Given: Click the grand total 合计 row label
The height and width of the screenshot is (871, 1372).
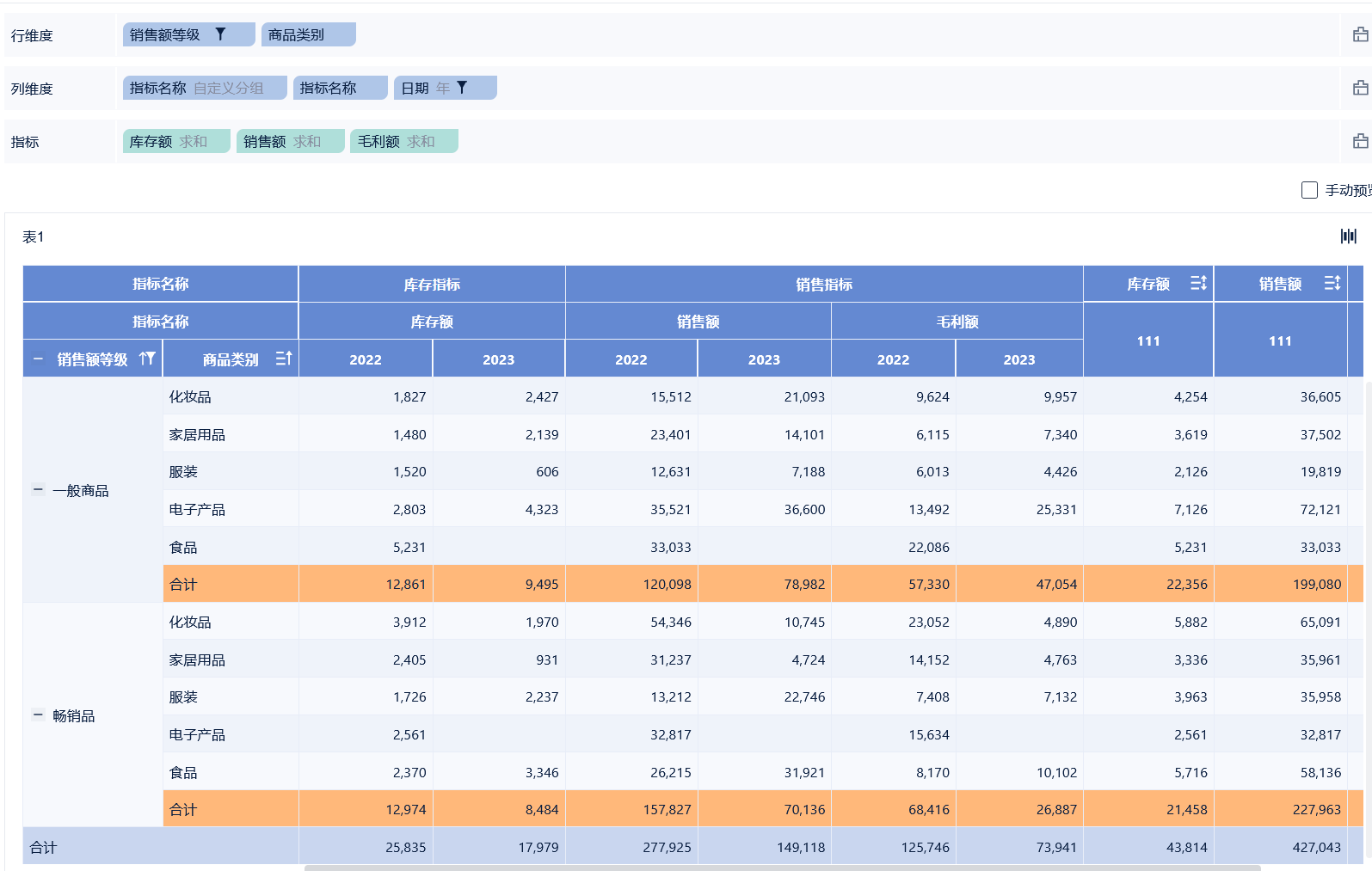Looking at the screenshot, I should click(43, 847).
